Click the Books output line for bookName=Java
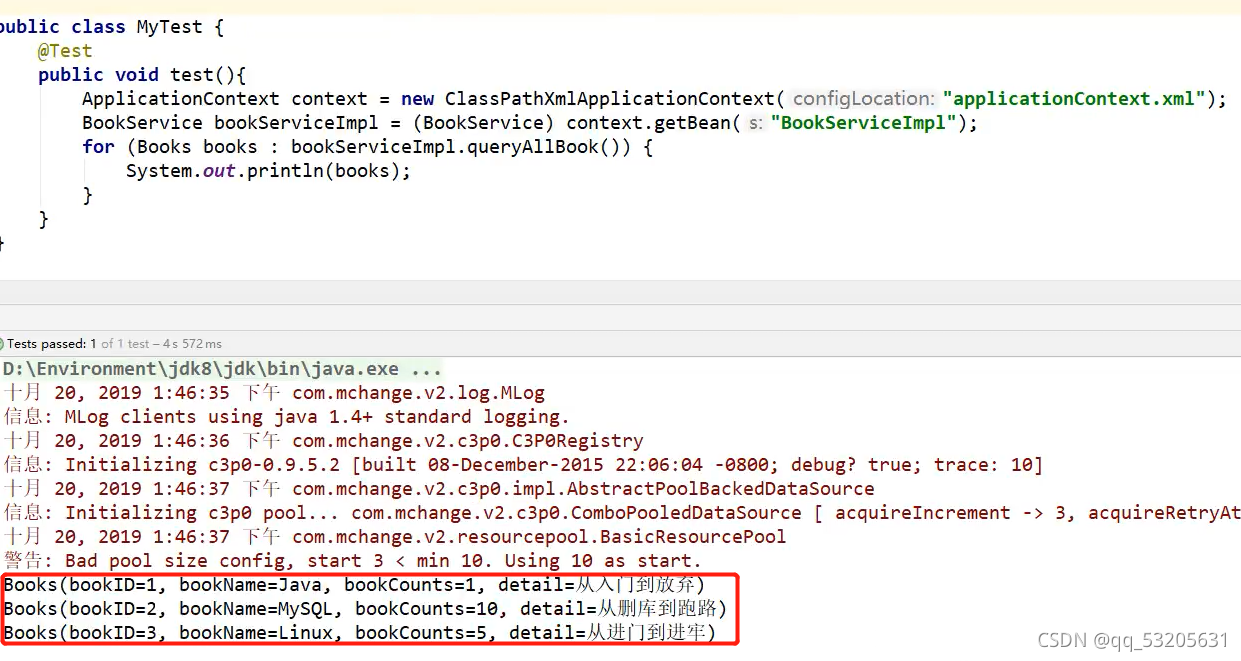Screen dimensions: 1241x661 350,584
